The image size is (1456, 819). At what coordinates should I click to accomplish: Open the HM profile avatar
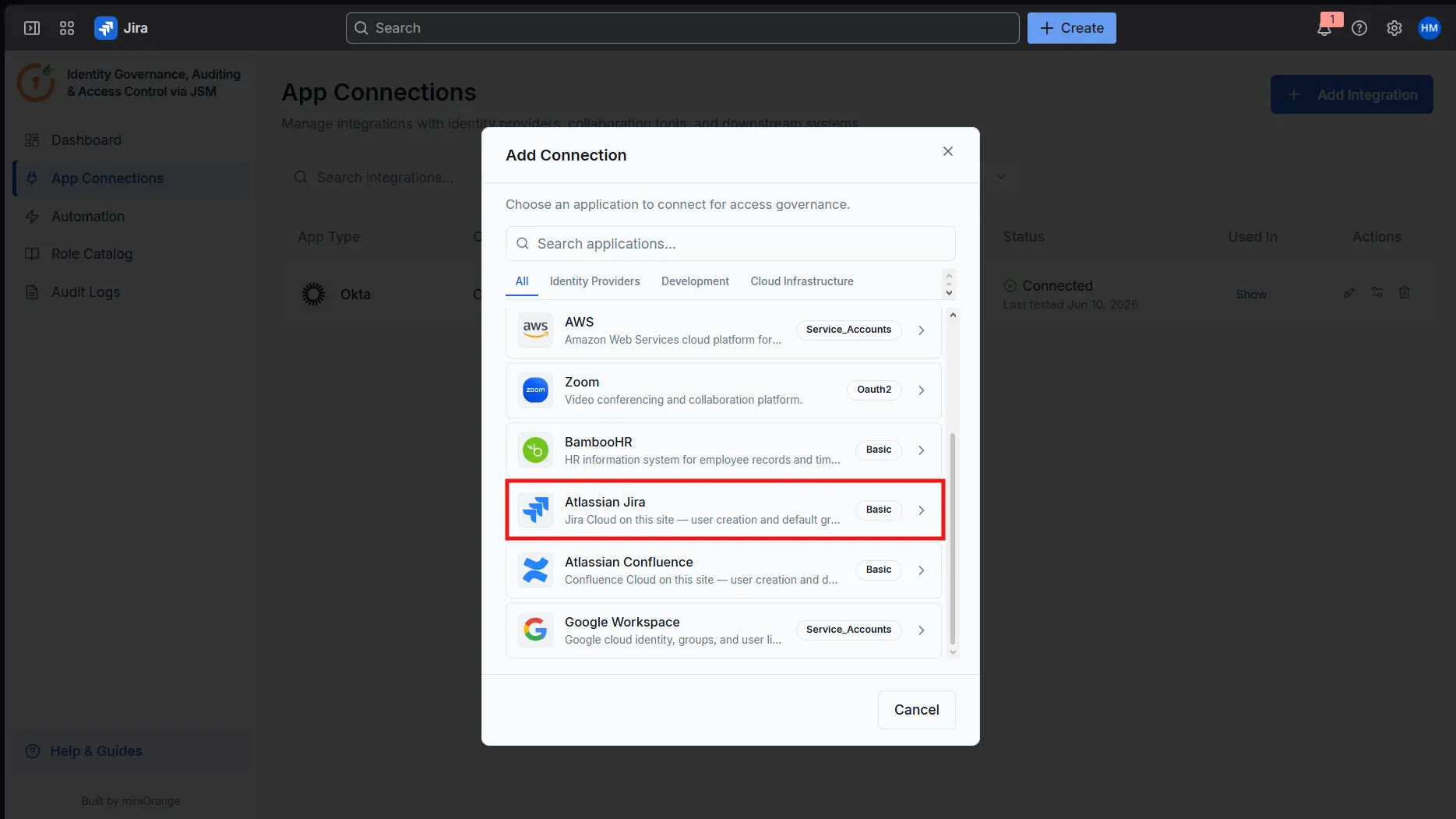[x=1430, y=28]
